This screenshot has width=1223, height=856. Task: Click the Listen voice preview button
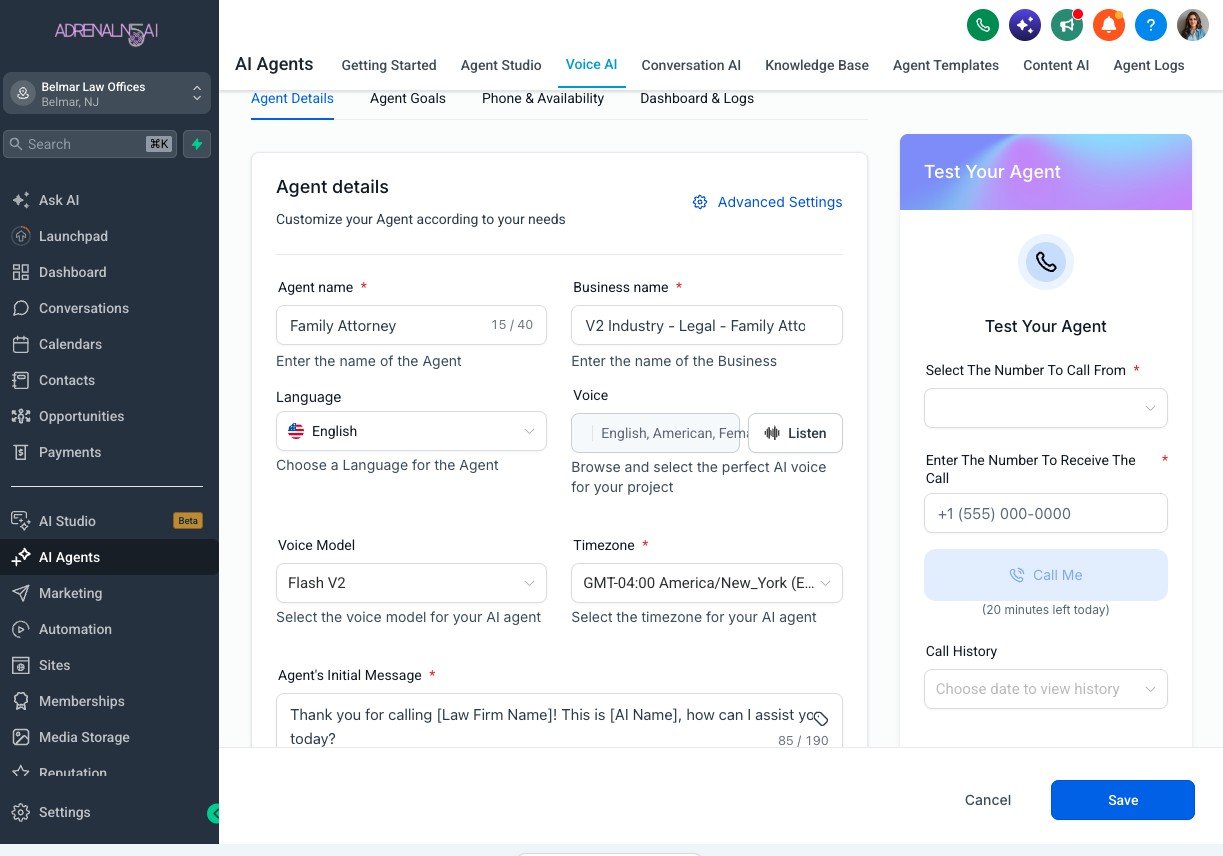coord(795,433)
